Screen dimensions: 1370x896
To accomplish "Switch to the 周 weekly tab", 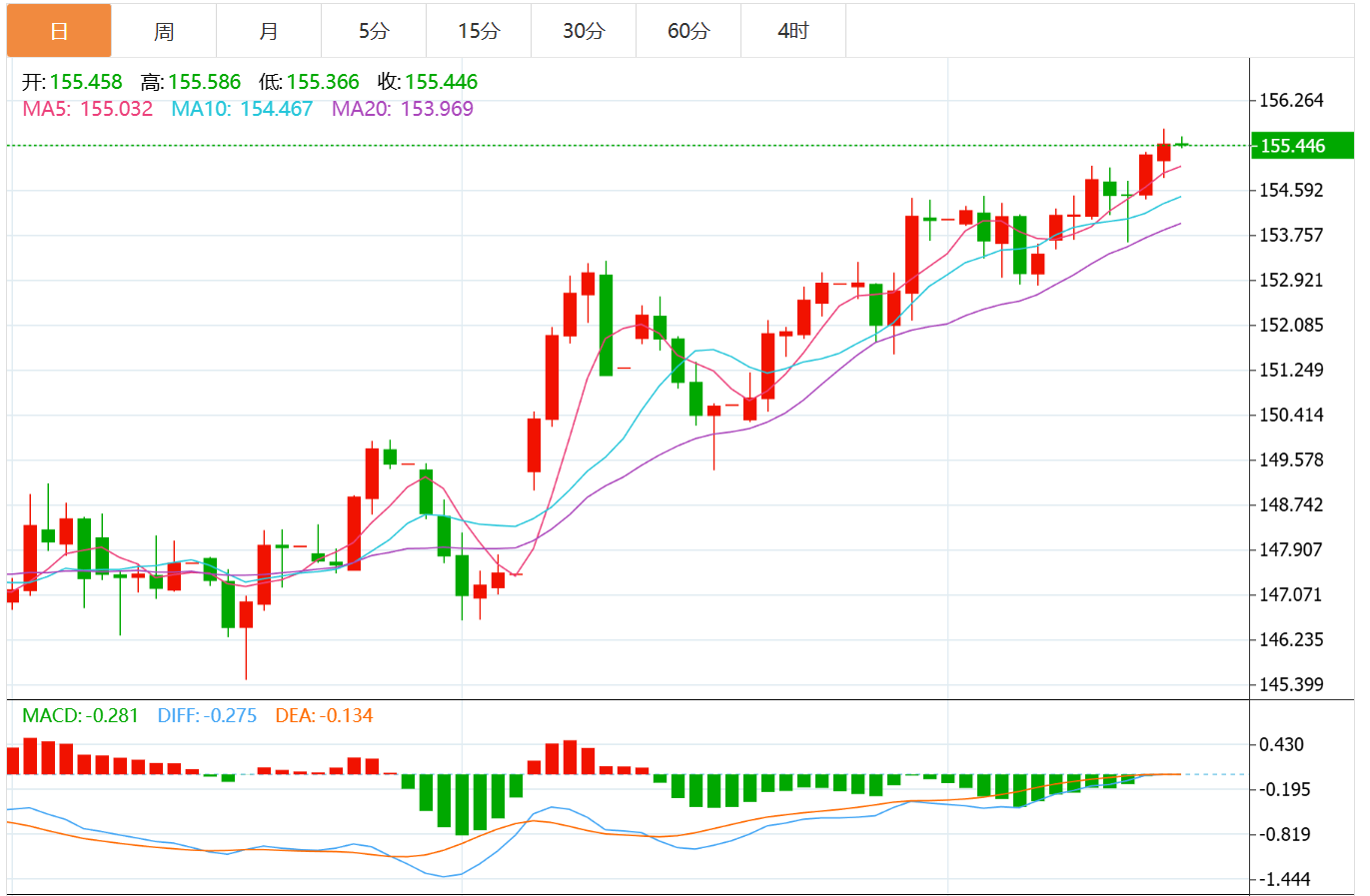I will pyautogui.click(x=164, y=31).
